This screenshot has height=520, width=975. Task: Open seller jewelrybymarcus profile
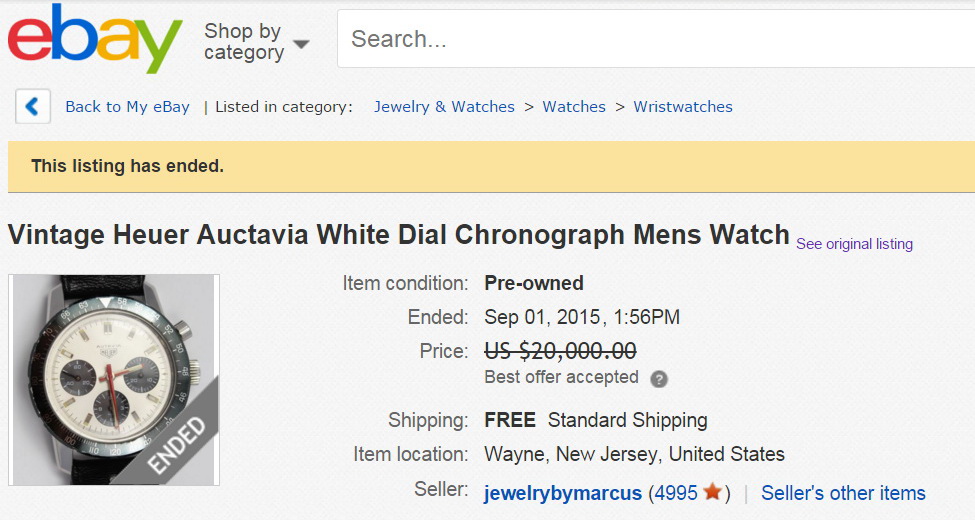[563, 493]
